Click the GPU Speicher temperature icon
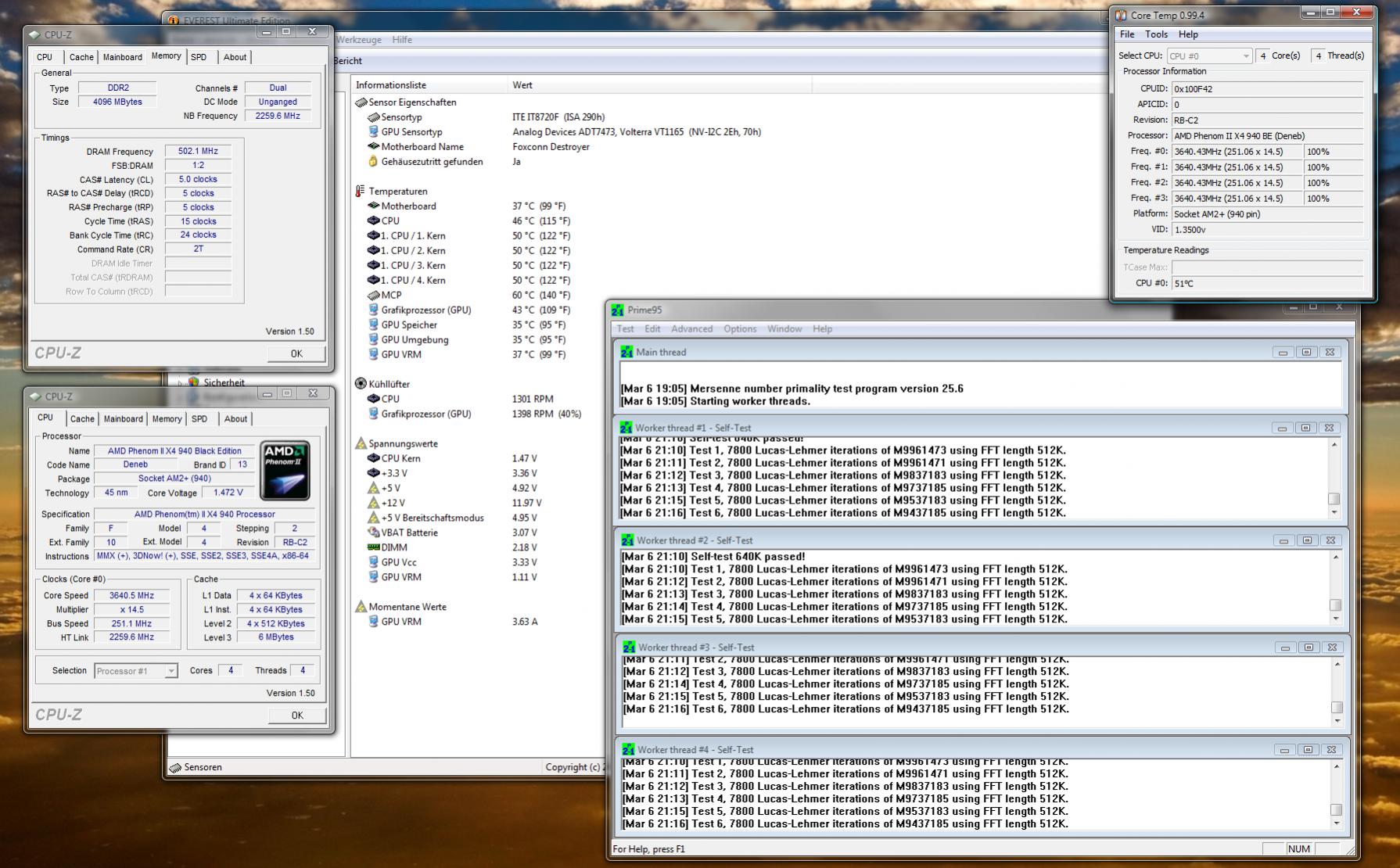The width and height of the screenshot is (1400, 868). (373, 325)
